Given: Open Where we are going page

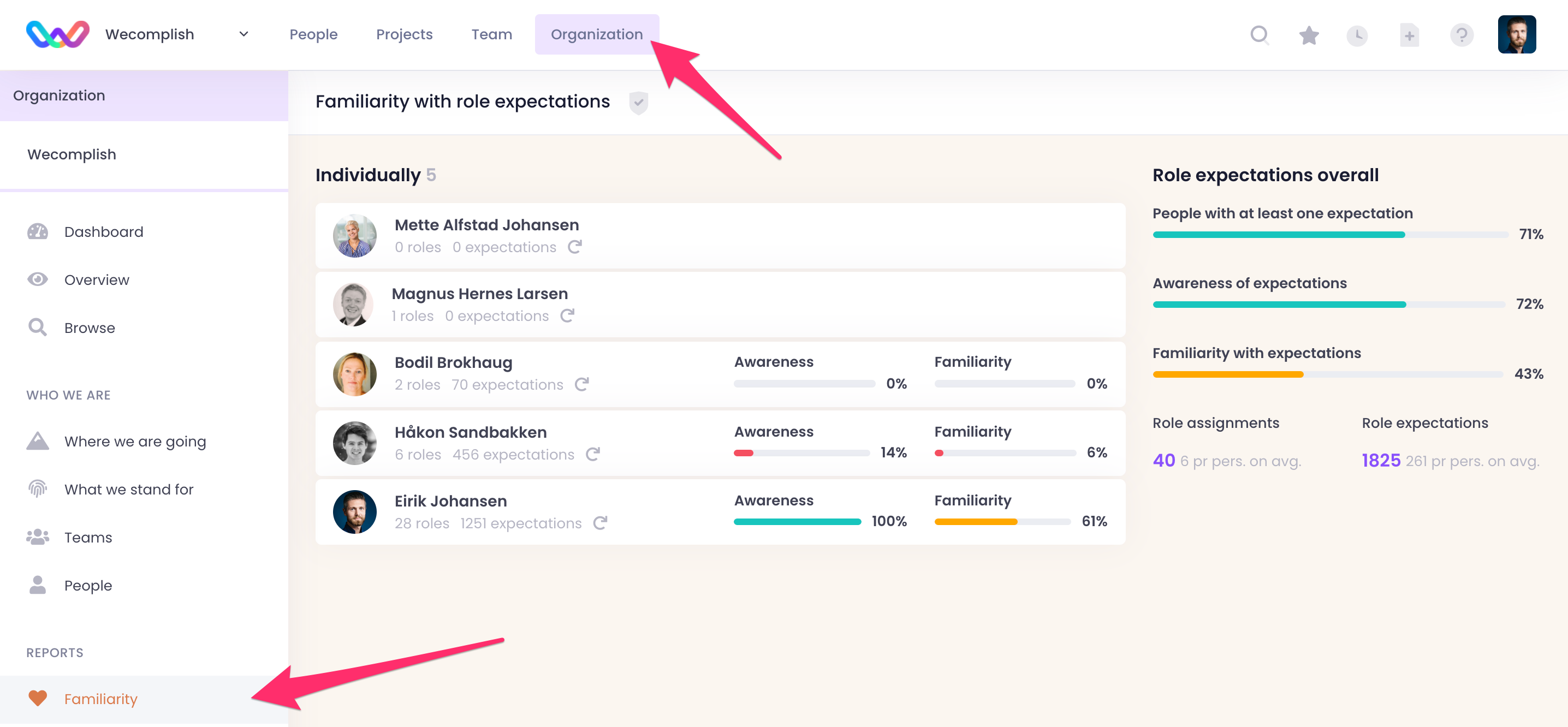Looking at the screenshot, I should tap(134, 441).
